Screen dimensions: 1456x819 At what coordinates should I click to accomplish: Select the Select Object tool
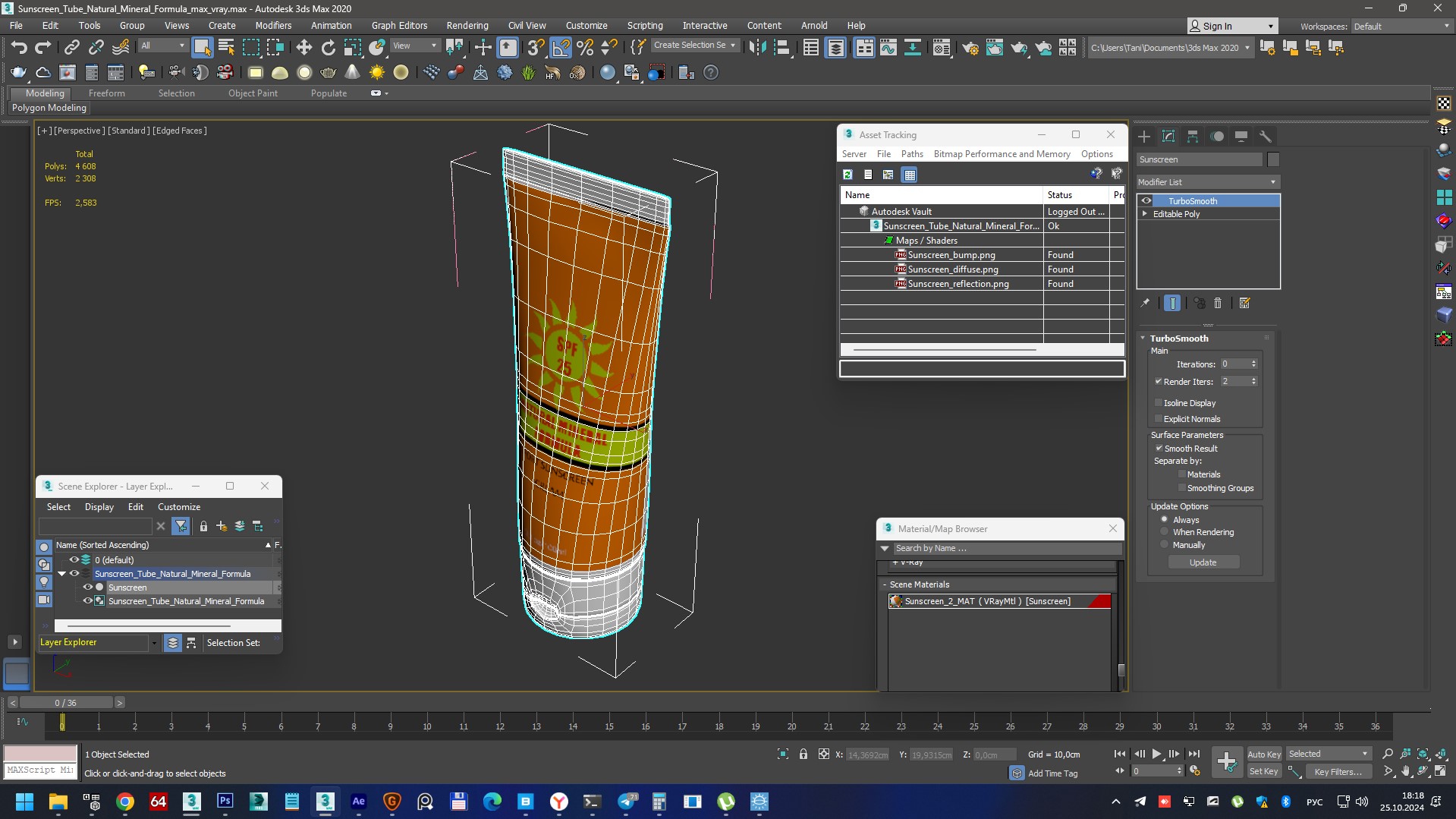point(202,48)
